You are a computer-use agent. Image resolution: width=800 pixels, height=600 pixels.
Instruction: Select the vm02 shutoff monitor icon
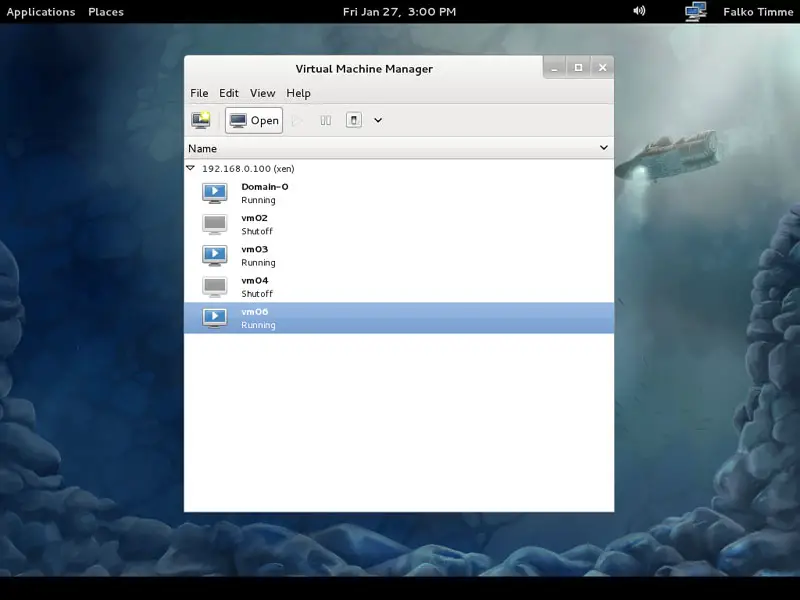pos(215,224)
